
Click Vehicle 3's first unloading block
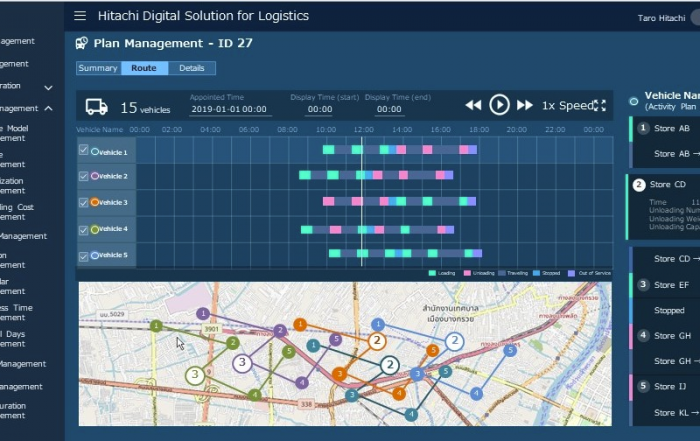click(329, 202)
